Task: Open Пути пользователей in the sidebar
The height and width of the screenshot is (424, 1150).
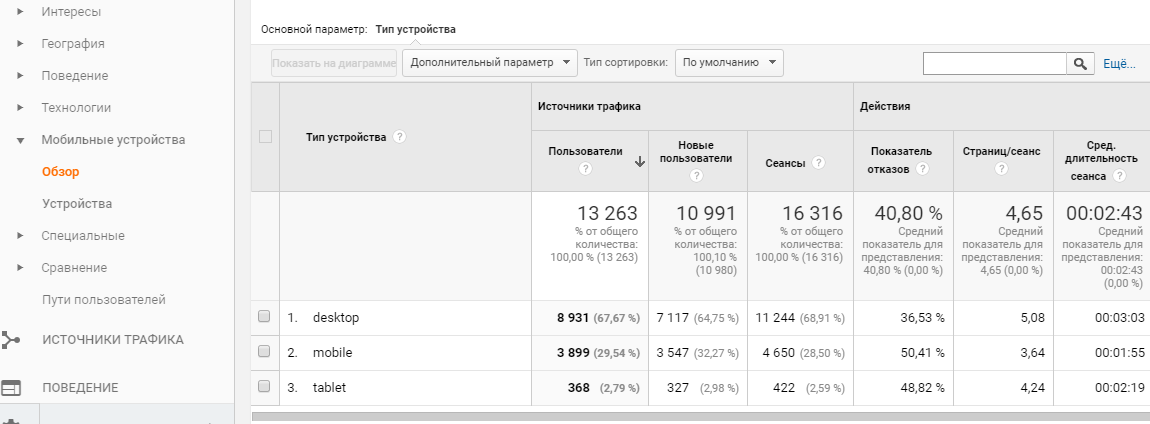Action: tap(103, 300)
